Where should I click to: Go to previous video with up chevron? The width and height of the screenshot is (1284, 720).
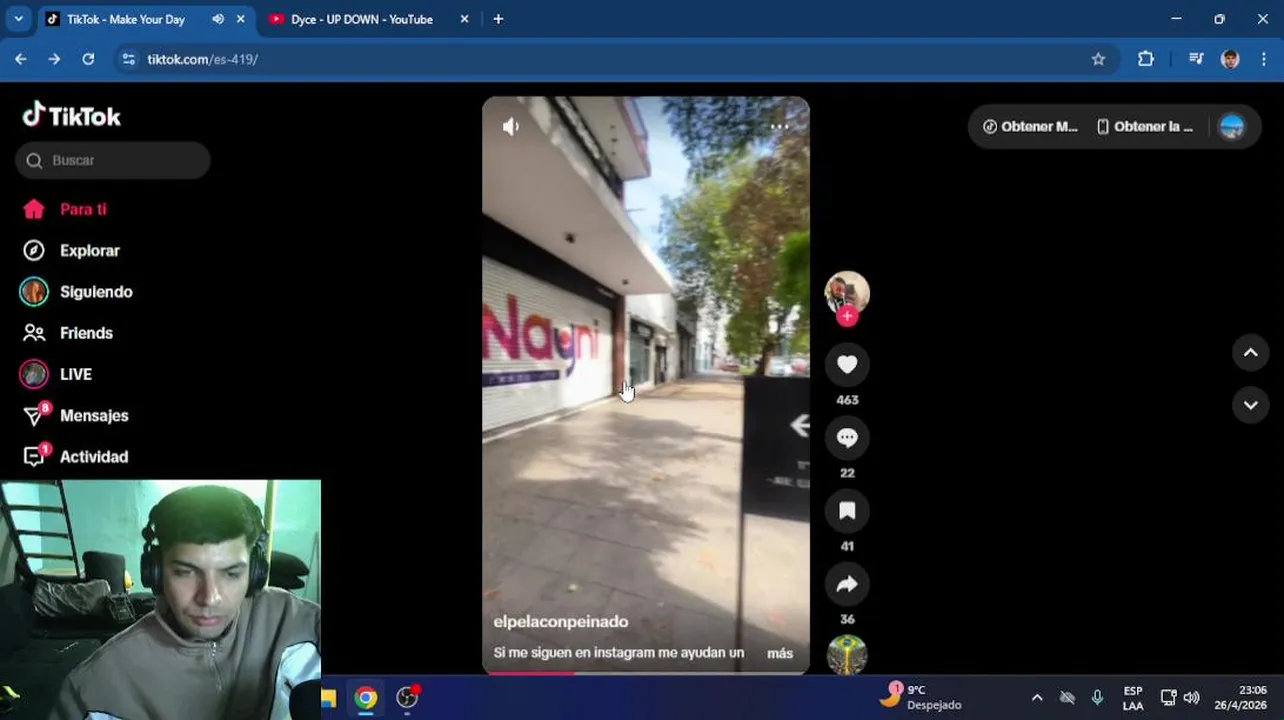pyautogui.click(x=1250, y=352)
